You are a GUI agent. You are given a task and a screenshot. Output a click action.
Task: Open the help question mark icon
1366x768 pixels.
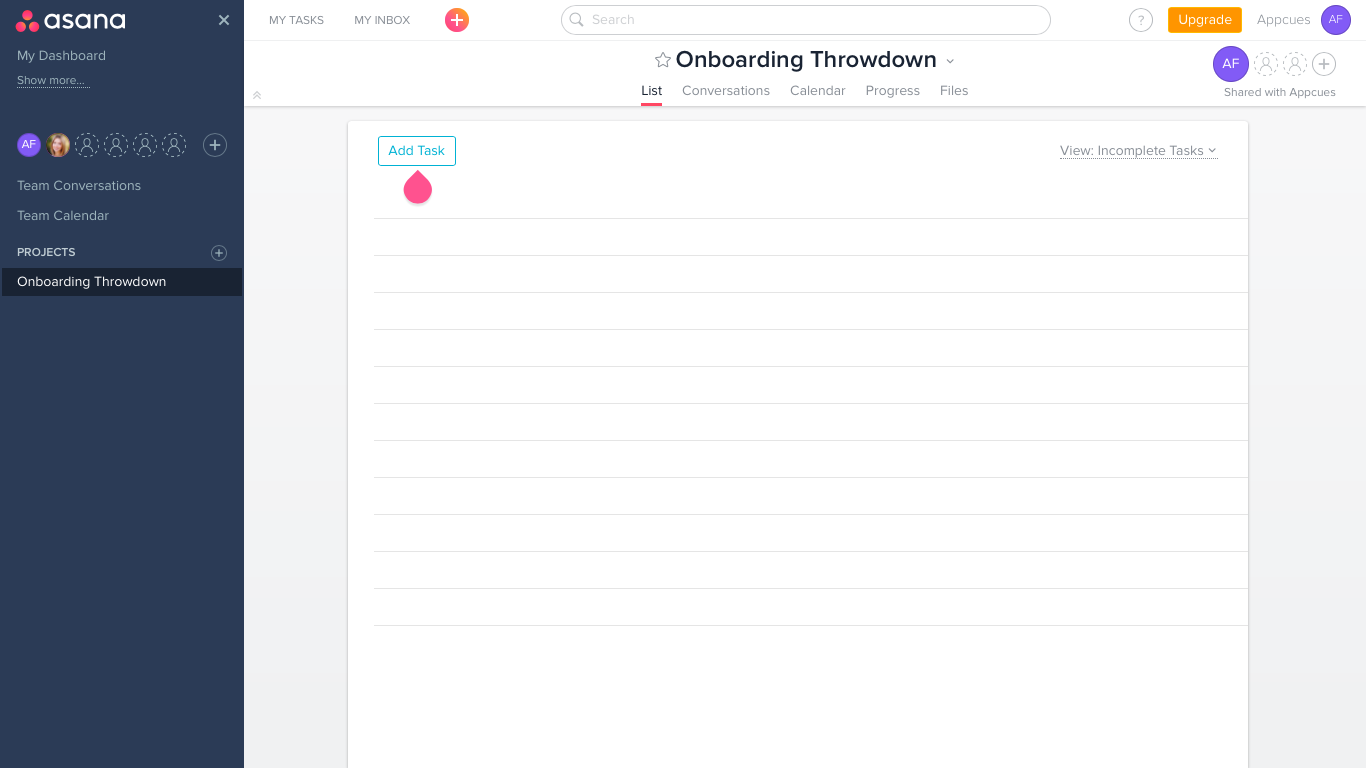pyautogui.click(x=1140, y=20)
